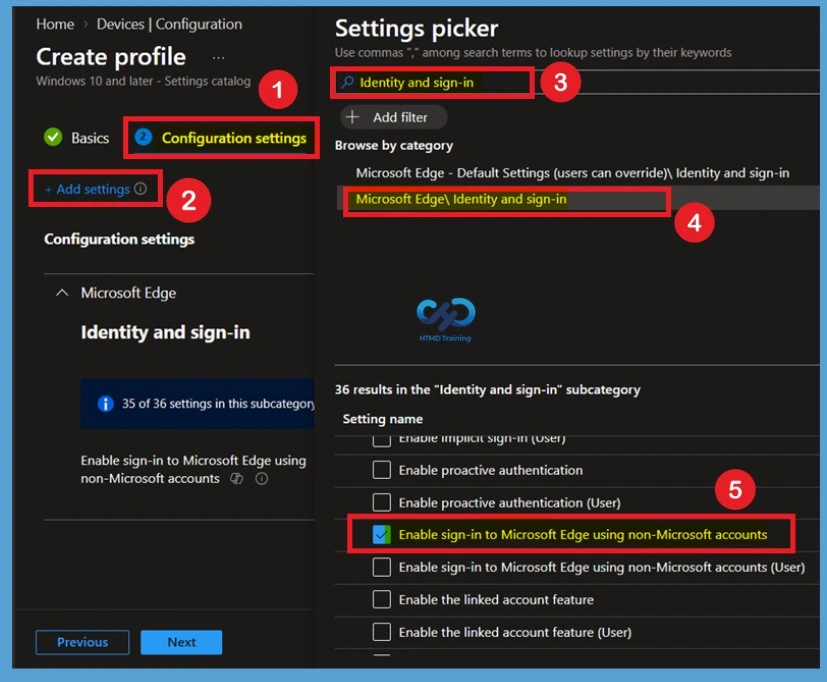Select Microsoft Edge - Default Settings Identity category
The width and height of the screenshot is (827, 682).
pos(572,173)
